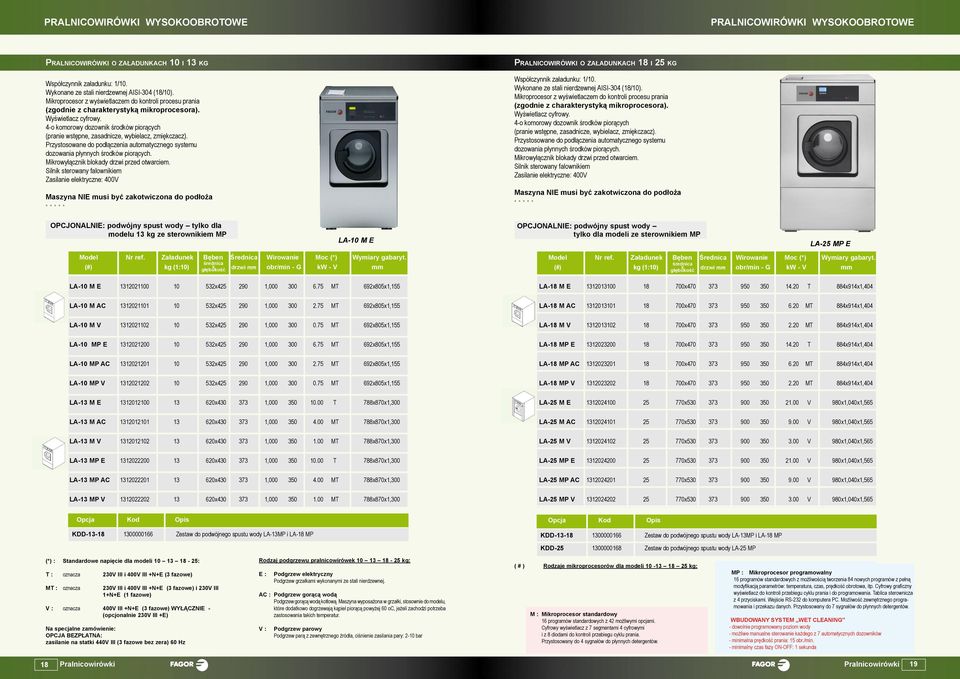Click "Rodzaje mikroprocesorów dla modeli" underlined heading
This screenshot has width=960, height=679.
point(620,566)
